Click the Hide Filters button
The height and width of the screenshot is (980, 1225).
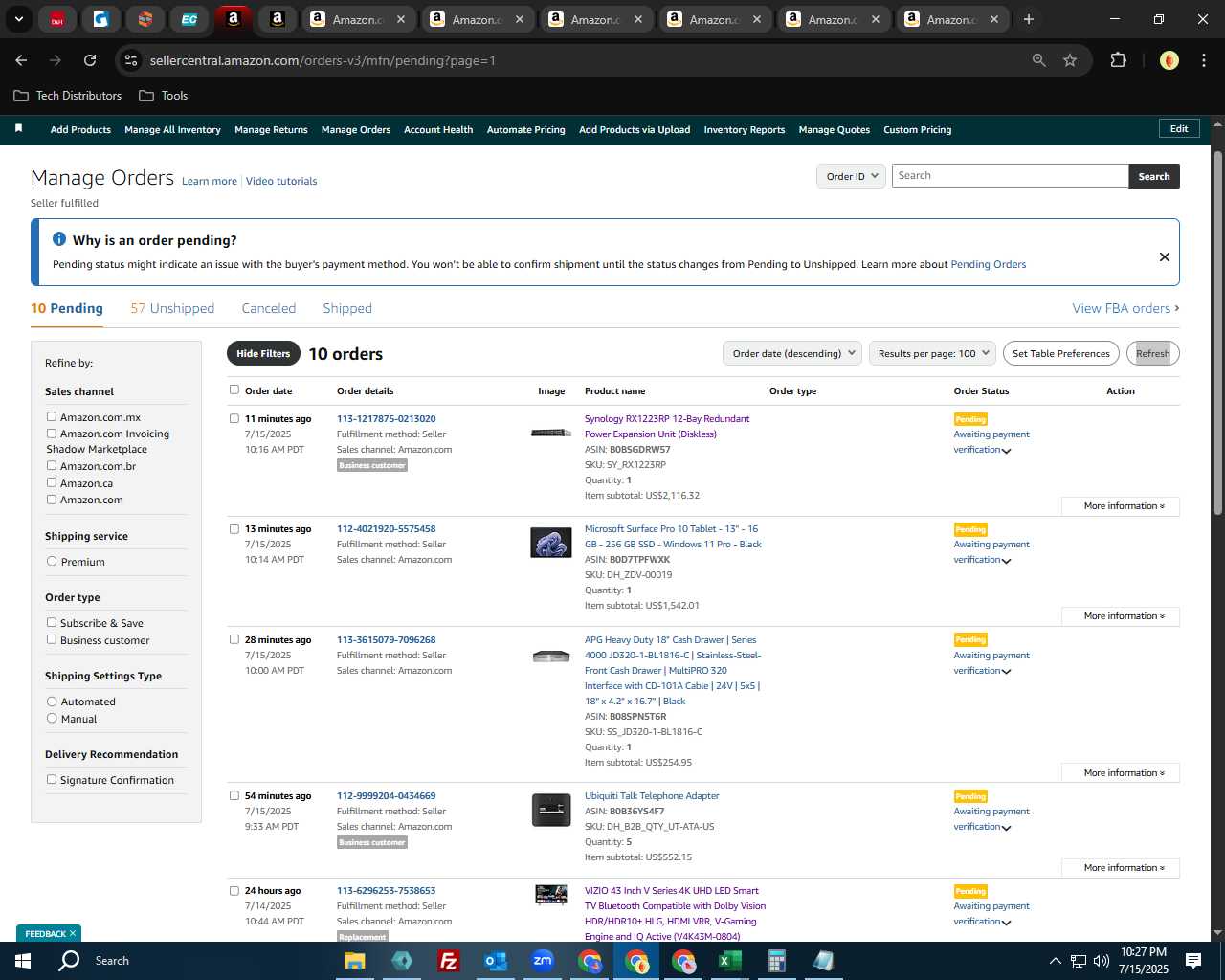point(263,353)
